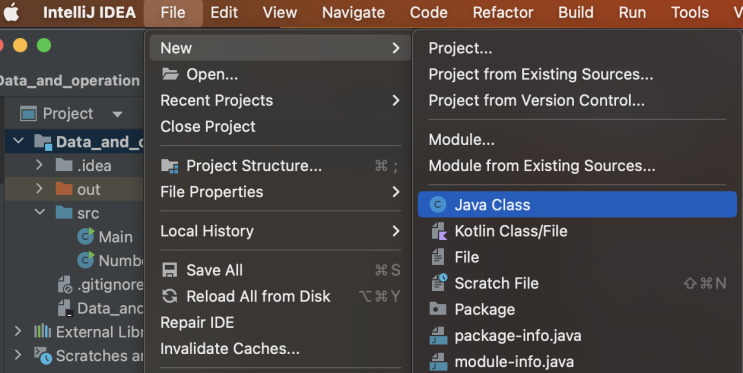Open the Refactor menu
This screenshot has width=743, height=373.
(x=503, y=12)
